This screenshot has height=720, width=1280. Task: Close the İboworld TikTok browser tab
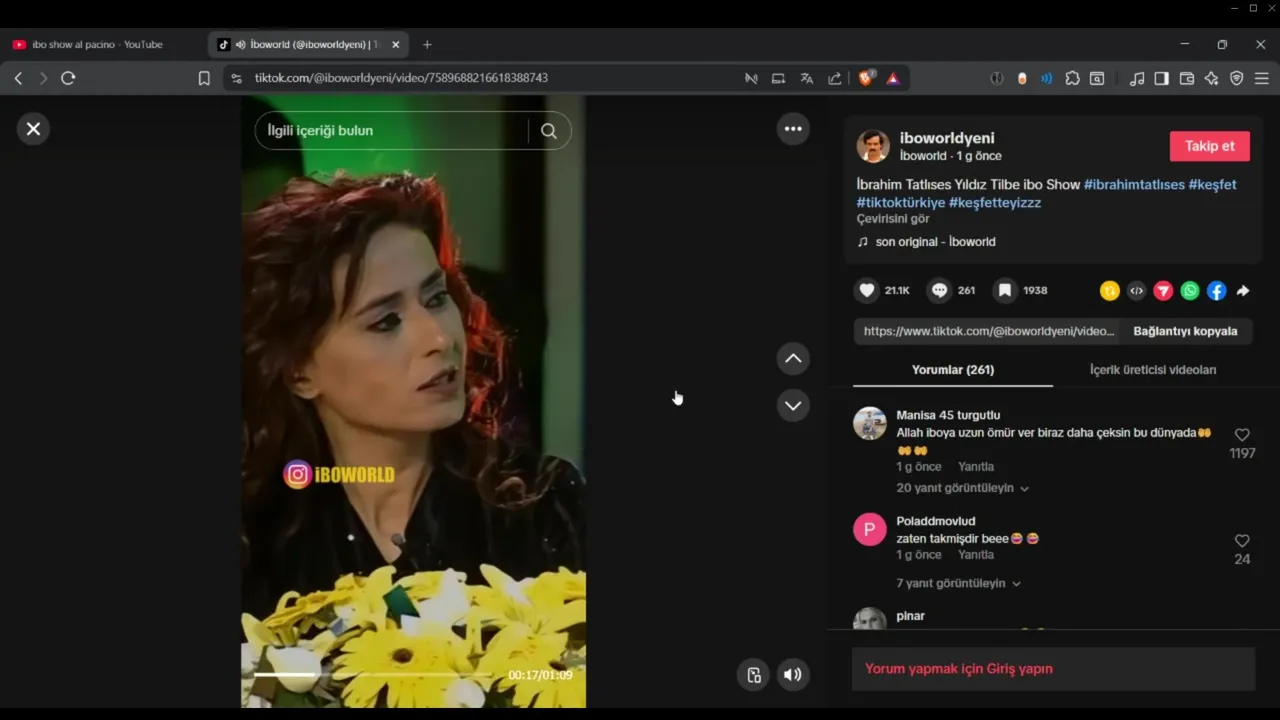click(395, 44)
